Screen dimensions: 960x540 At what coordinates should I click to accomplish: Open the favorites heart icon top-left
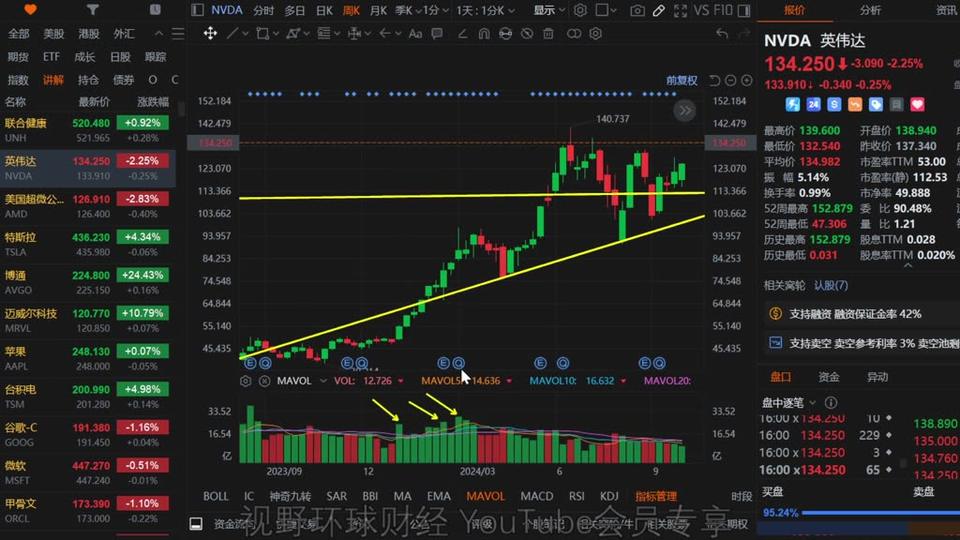(x=30, y=10)
